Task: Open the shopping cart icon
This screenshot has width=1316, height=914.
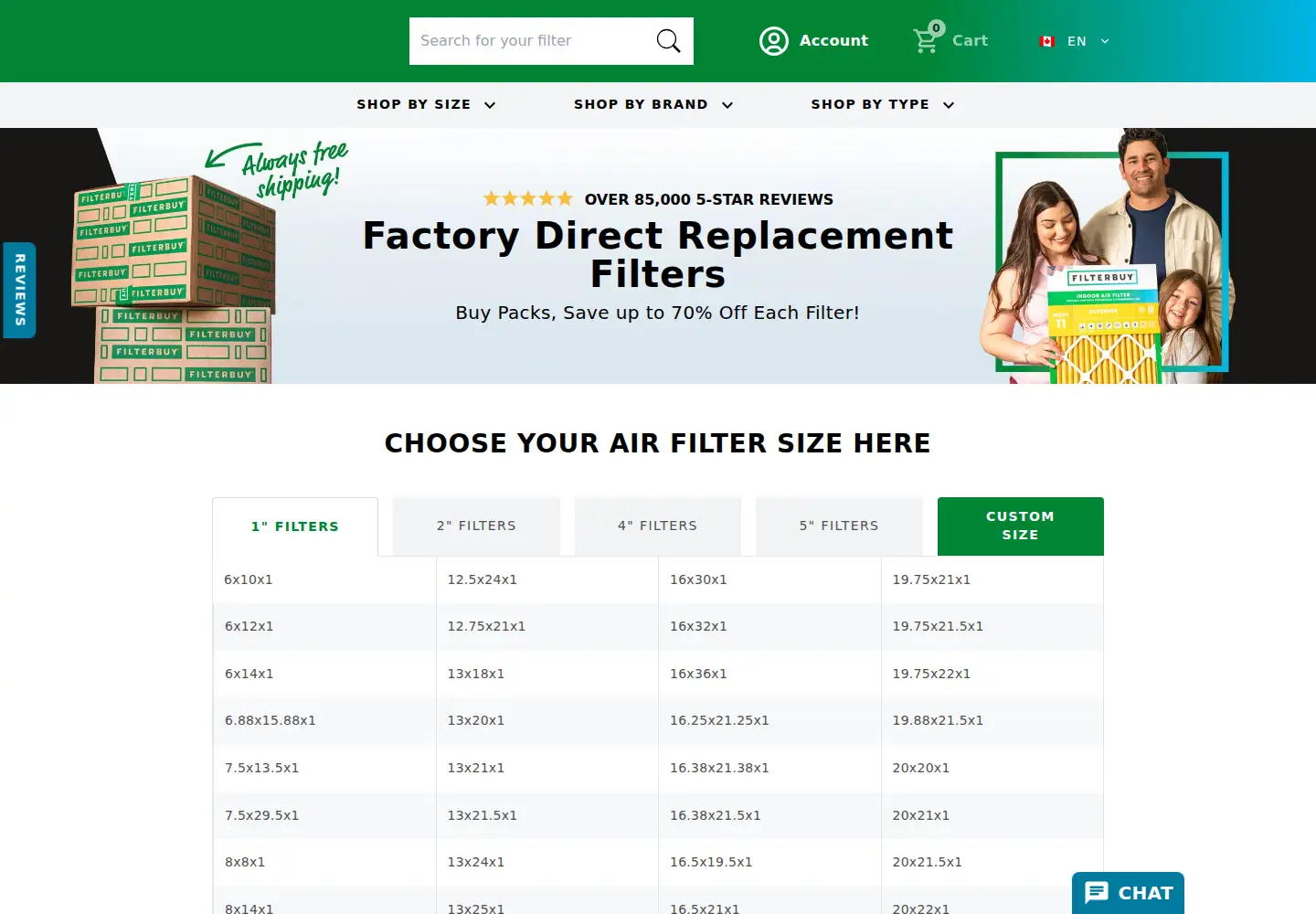Action: point(925,40)
